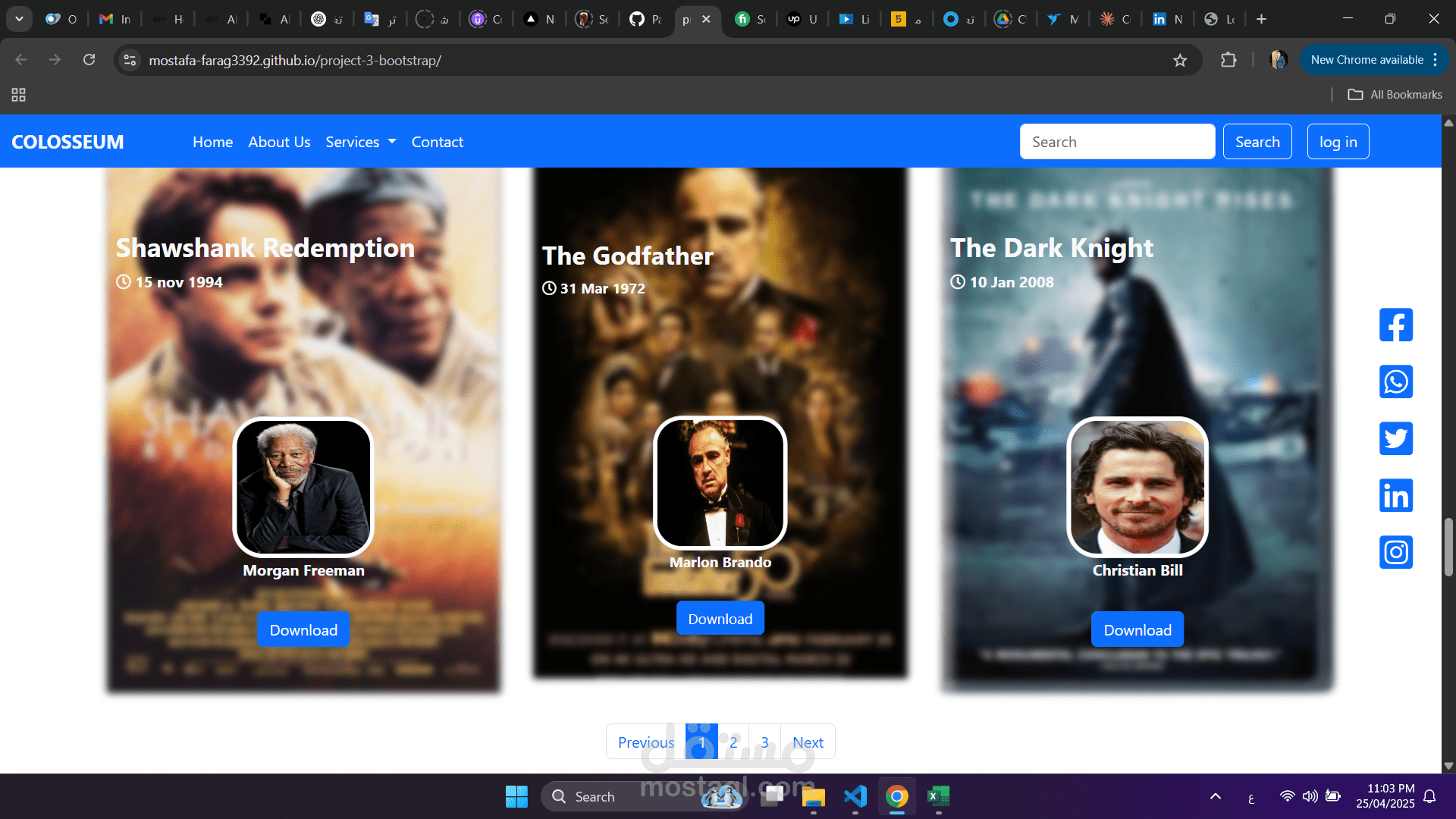Expand the Services dropdown menu
The height and width of the screenshot is (819, 1456).
click(361, 142)
